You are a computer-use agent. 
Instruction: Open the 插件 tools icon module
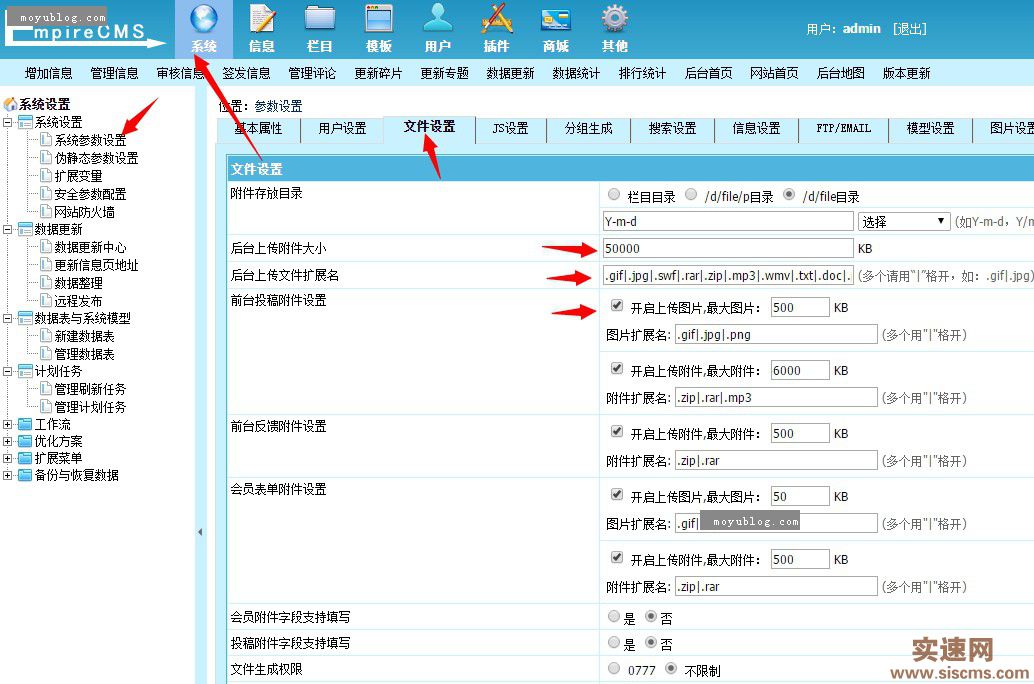coord(496,29)
